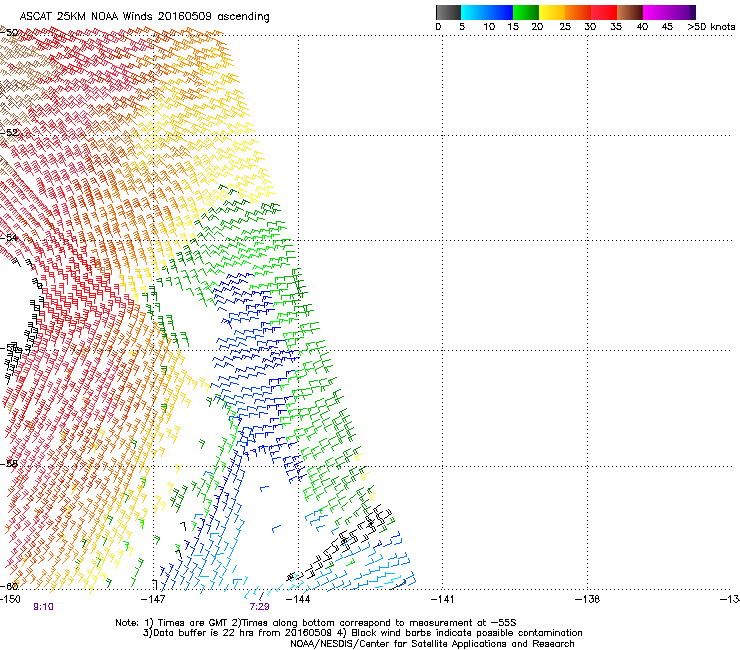Screen dimensions: 740x650
Task: Click the 'Data buffer is 22 hrs' note line
Action: [x=362, y=633]
